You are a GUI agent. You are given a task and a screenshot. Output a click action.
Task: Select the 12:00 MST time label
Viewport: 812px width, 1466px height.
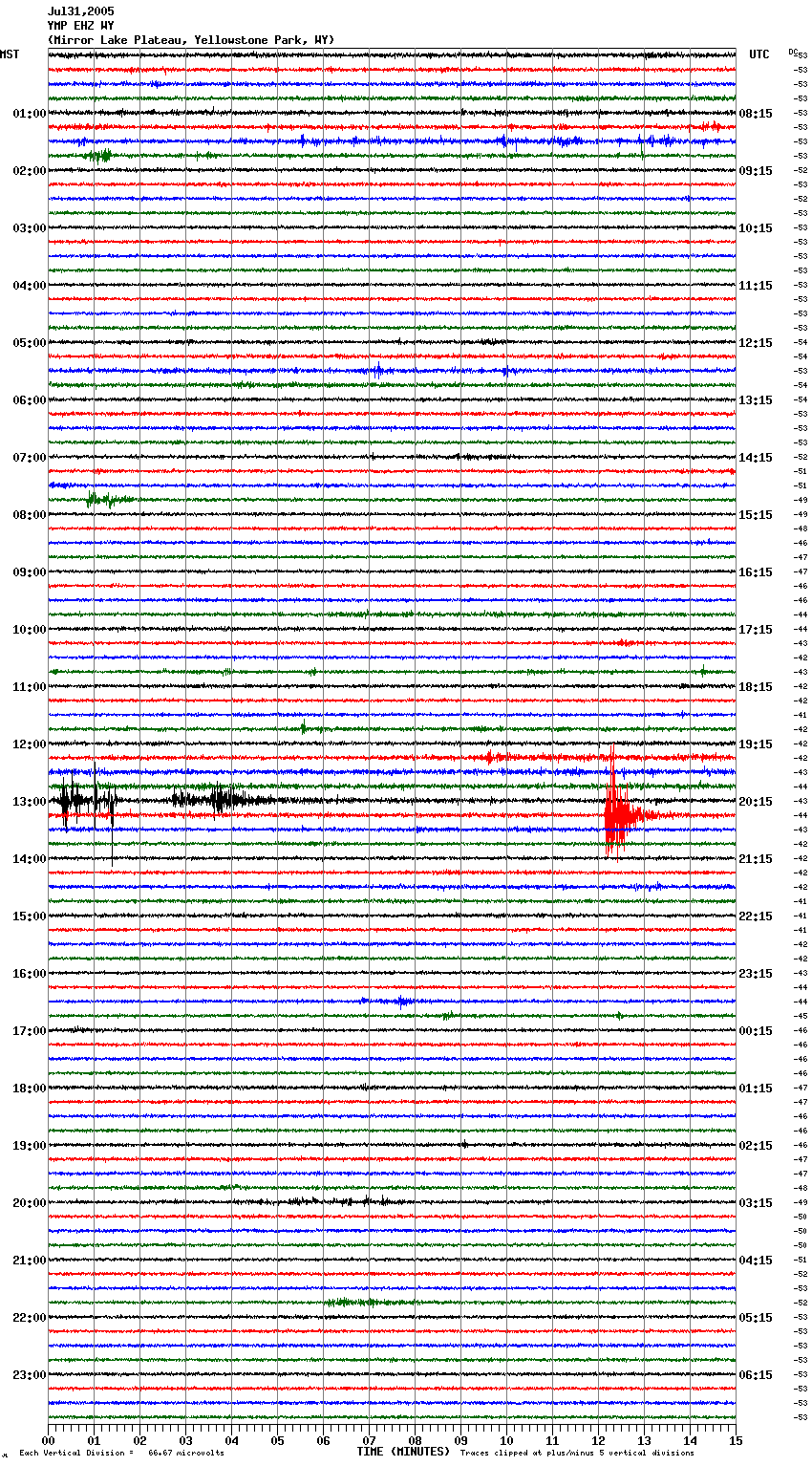click(x=30, y=744)
